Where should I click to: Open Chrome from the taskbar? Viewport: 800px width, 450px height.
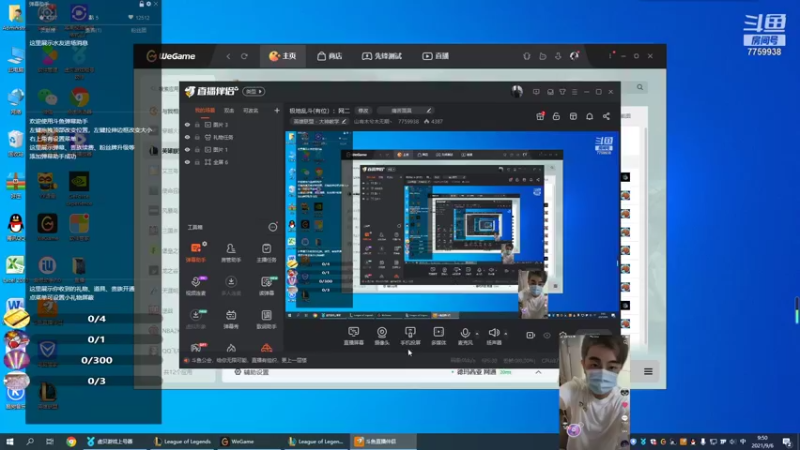click(x=71, y=441)
